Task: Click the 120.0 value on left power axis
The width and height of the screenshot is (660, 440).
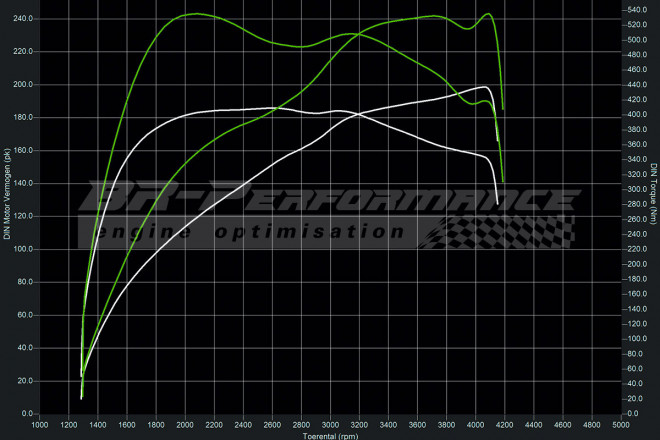Action: click(24, 216)
